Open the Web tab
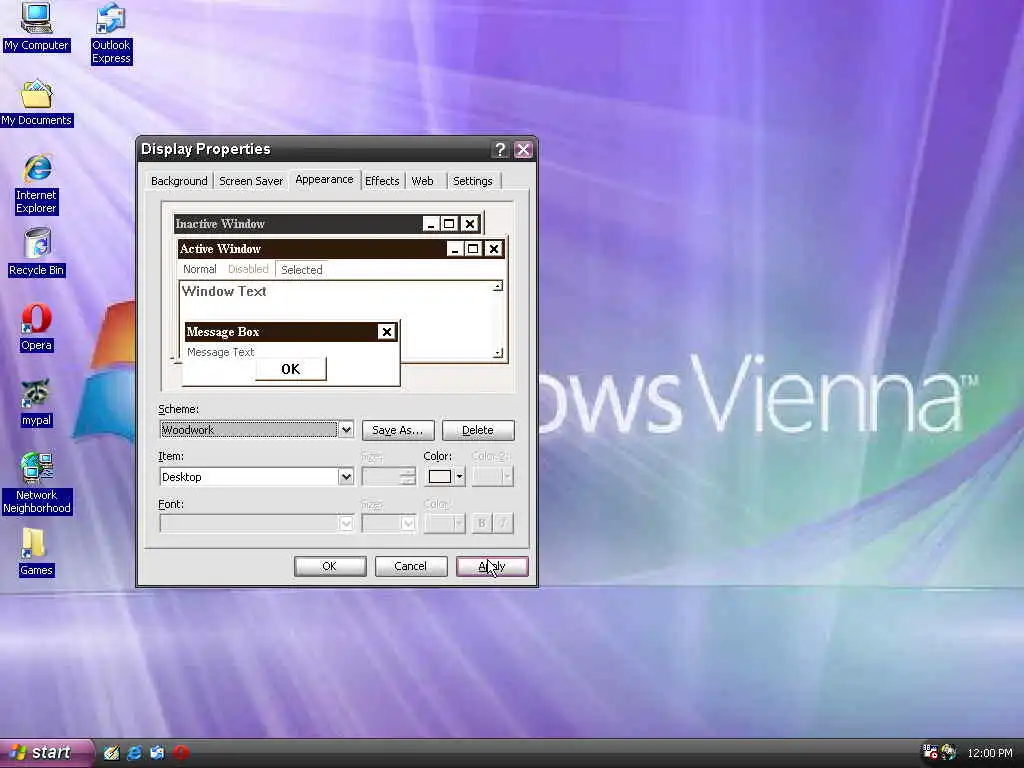The width and height of the screenshot is (1024, 768). (423, 181)
